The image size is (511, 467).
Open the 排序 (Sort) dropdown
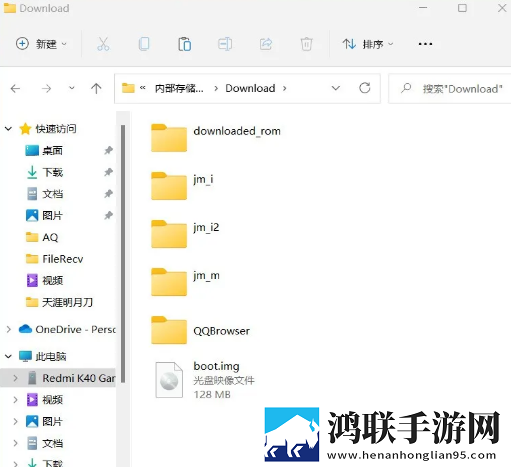(368, 44)
